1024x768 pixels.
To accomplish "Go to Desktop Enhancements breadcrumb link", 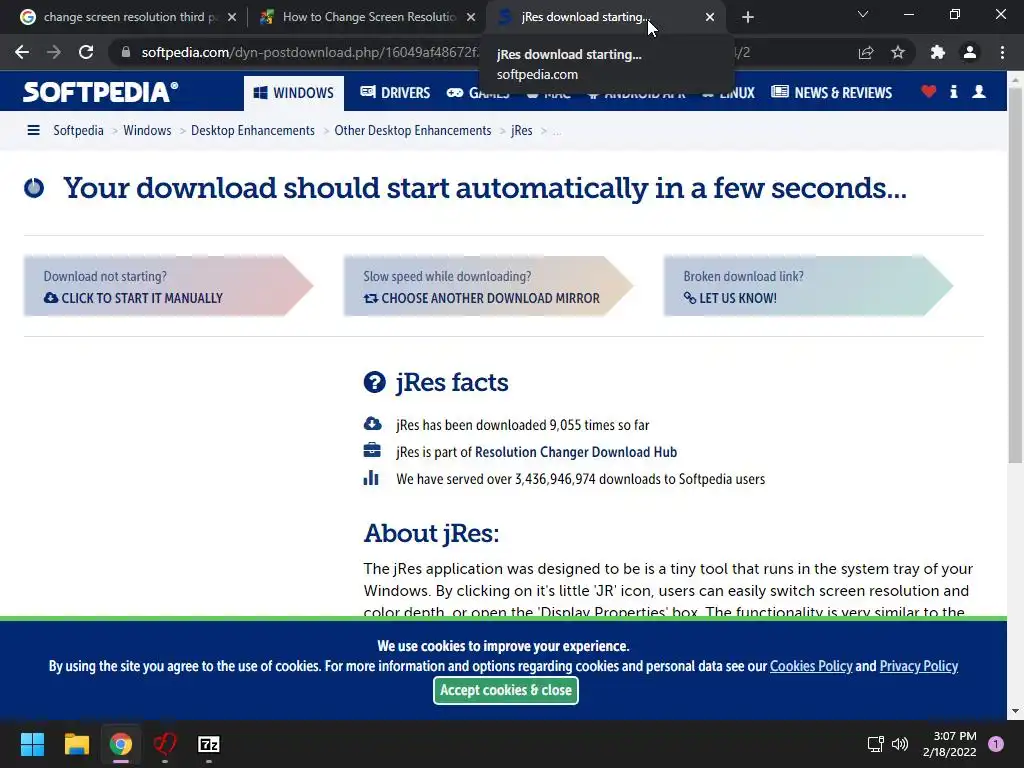I will (x=253, y=131).
